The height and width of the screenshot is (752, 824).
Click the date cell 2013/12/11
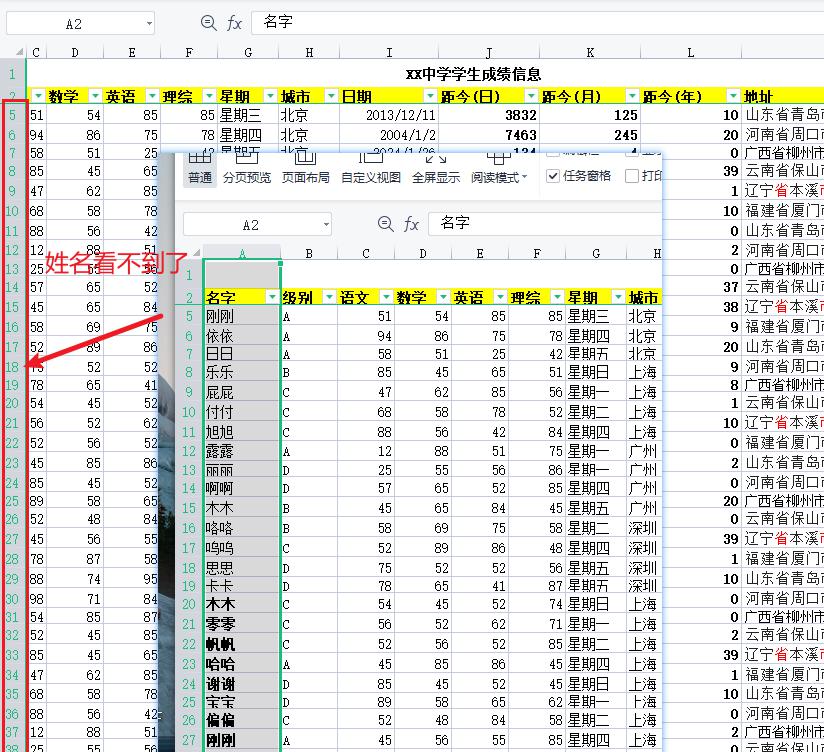389,115
